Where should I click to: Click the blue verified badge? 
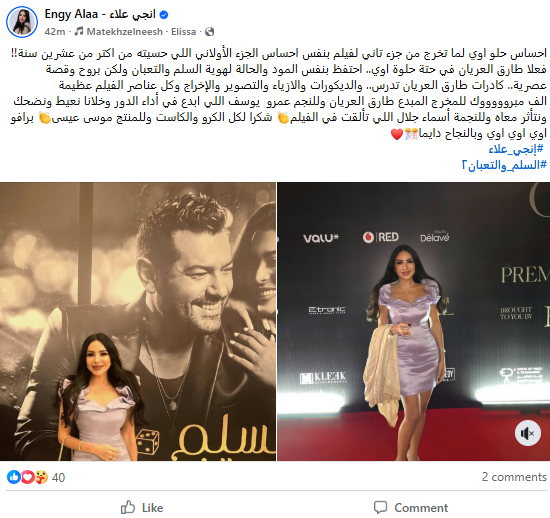tap(164, 15)
